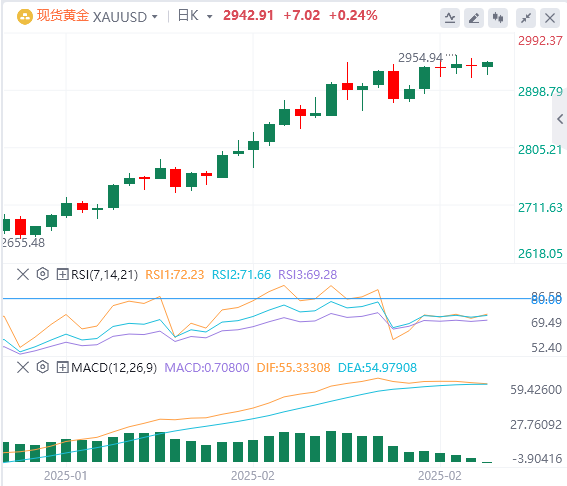Screen dimensions: 567x486
Task: Click the gold XAUUSD coin icon
Action: point(25,17)
